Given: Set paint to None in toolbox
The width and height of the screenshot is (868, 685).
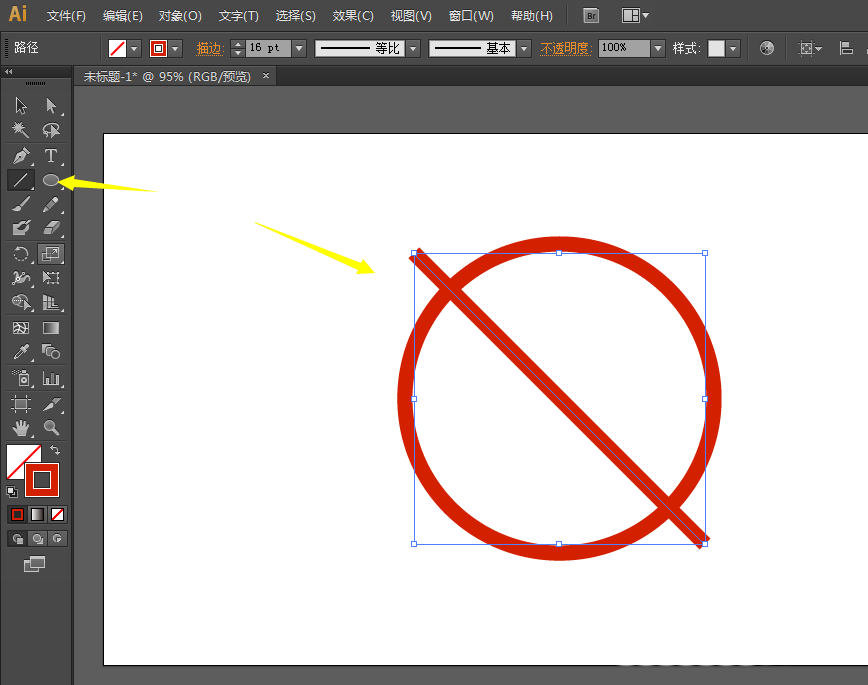Looking at the screenshot, I should [x=58, y=514].
